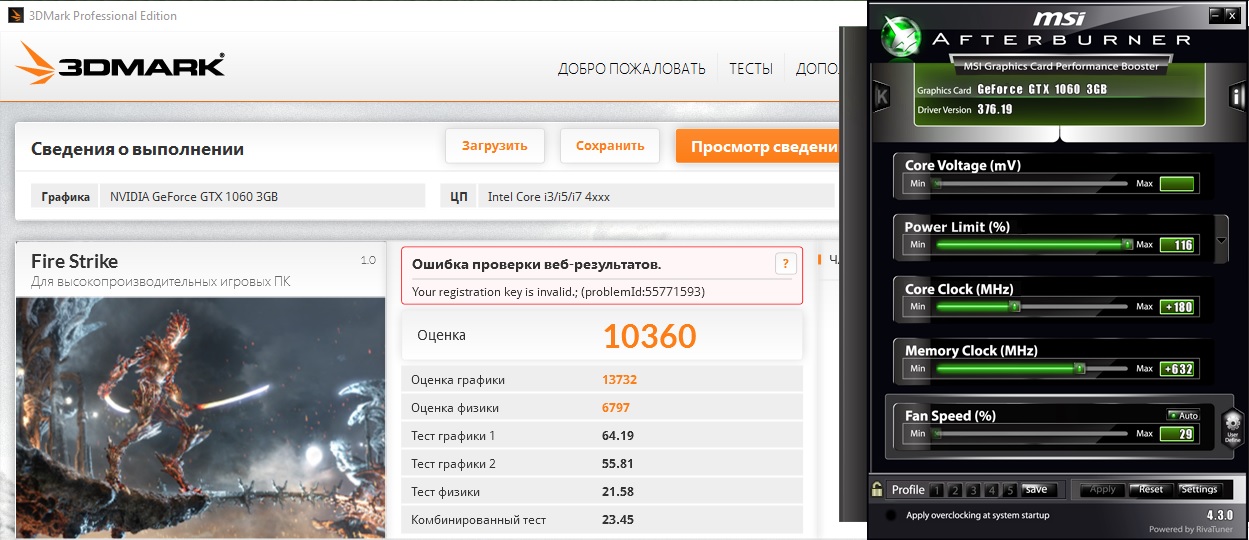Click the Fire Strike preview image
Image resolution: width=1249 pixels, height=540 pixels.
pyautogui.click(x=201, y=419)
